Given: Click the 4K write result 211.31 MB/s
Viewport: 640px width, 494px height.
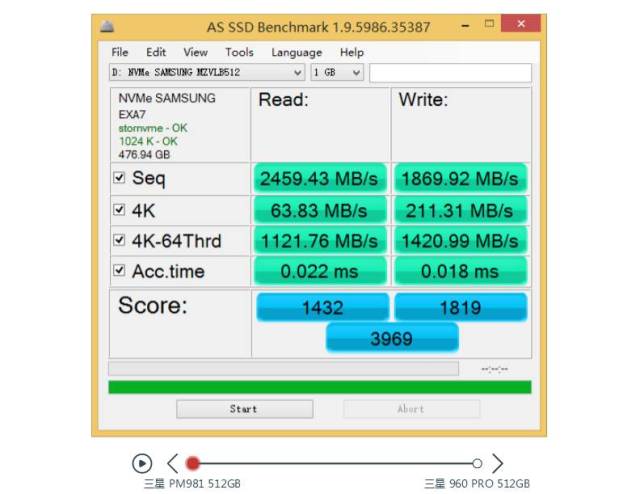Looking at the screenshot, I should (460, 210).
